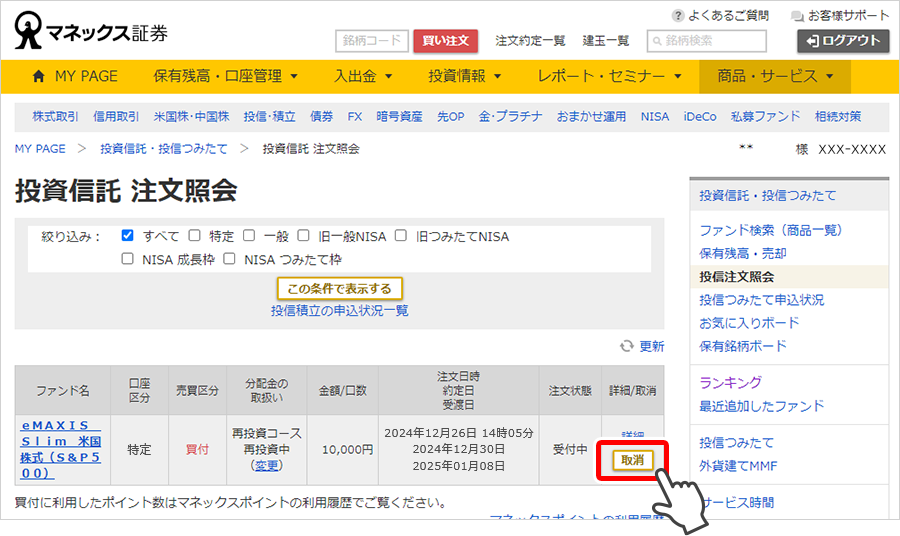Expand the レポート・セミナー dropdown menu
The width and height of the screenshot is (900, 536).
[609, 76]
